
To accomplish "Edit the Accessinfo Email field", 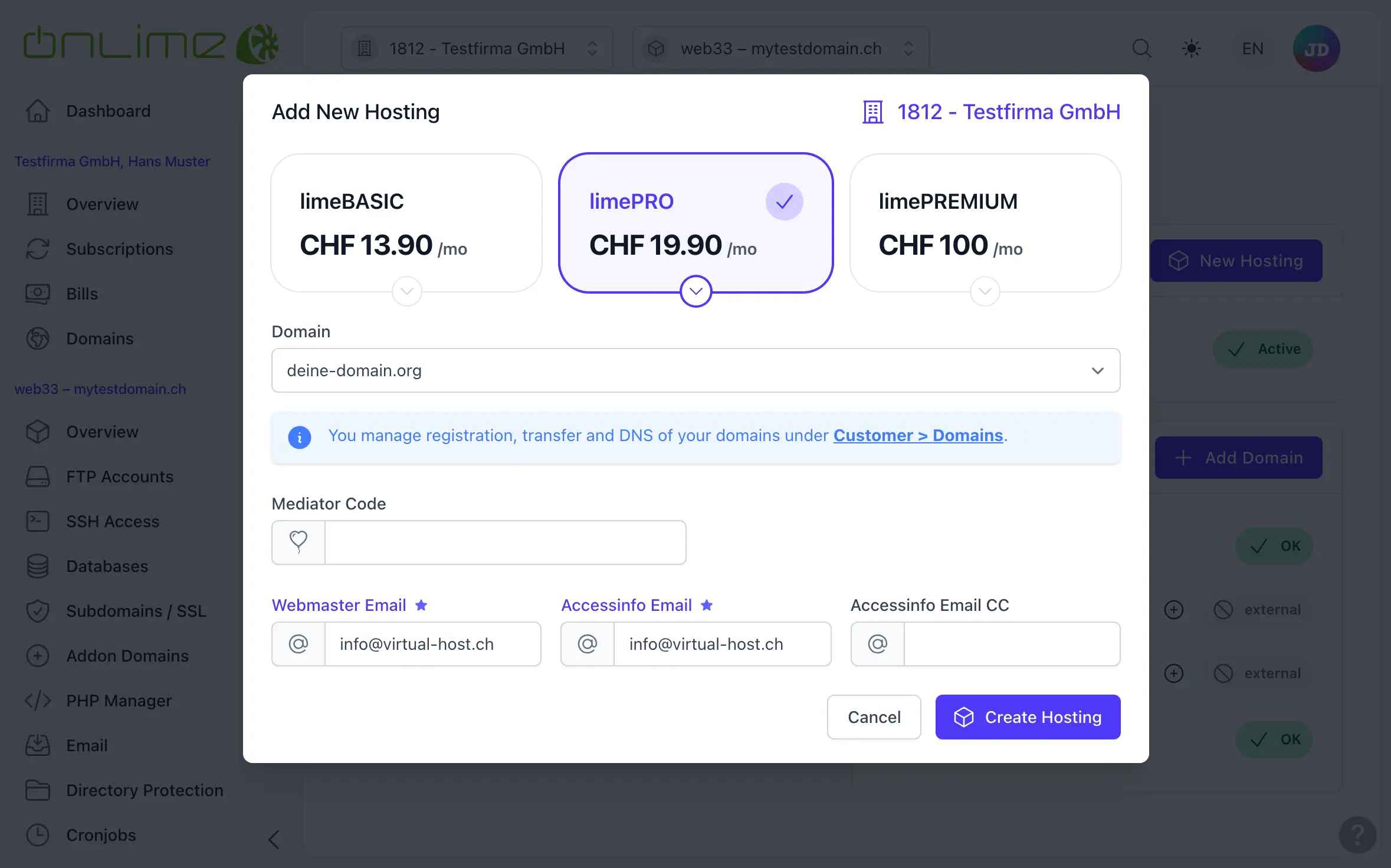I will pos(722,644).
